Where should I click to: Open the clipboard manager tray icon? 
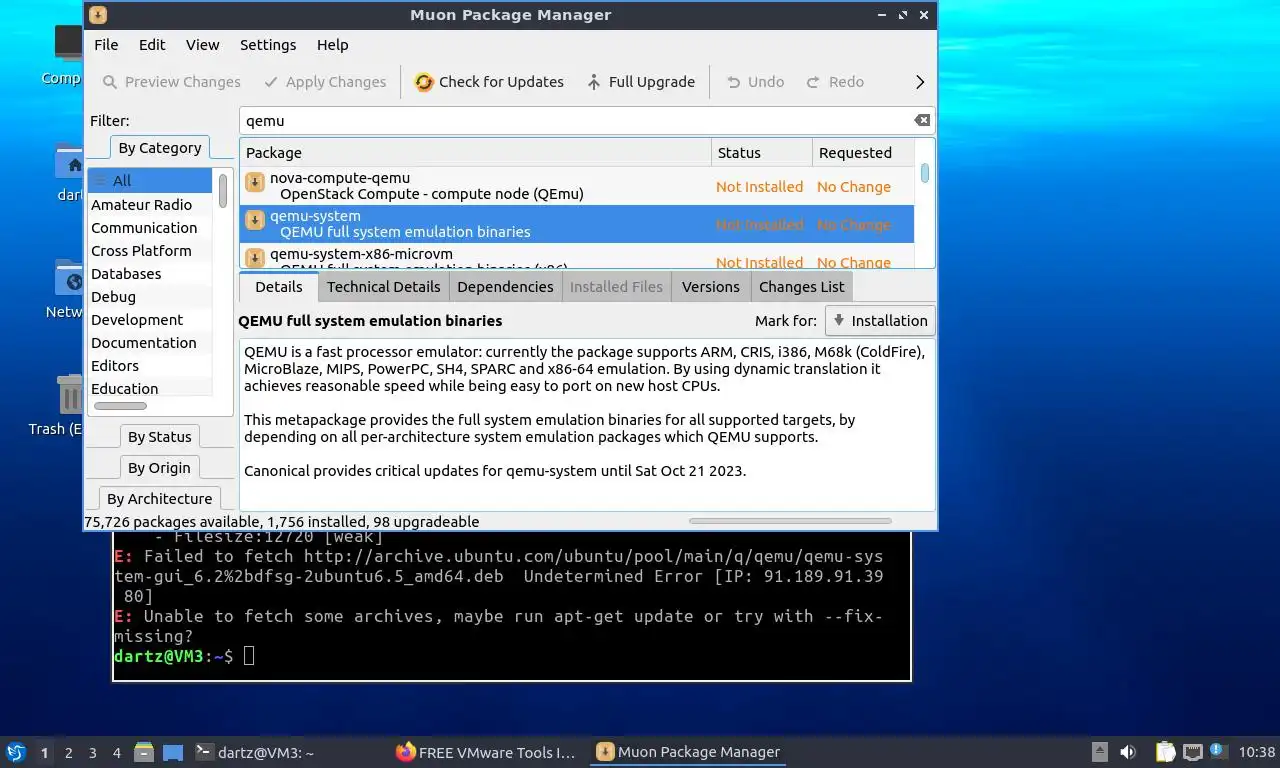(1166, 752)
